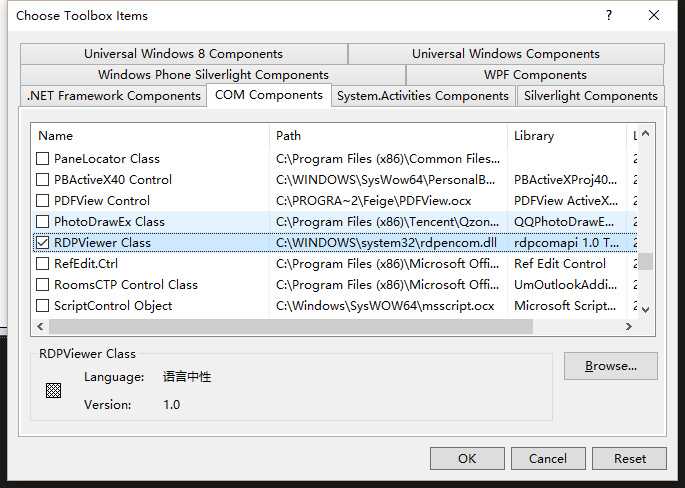The image size is (685, 488).
Task: Sort list by Name column header
Action: pyautogui.click(x=150, y=135)
